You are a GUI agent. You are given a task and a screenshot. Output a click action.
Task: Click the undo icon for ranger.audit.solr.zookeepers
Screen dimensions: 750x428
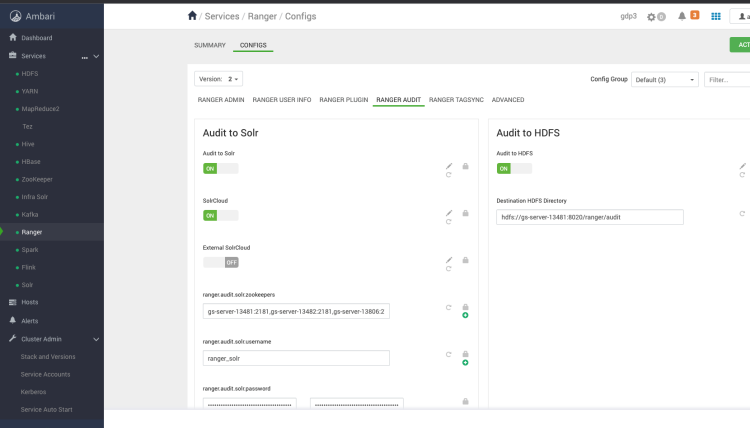pyautogui.click(x=449, y=307)
